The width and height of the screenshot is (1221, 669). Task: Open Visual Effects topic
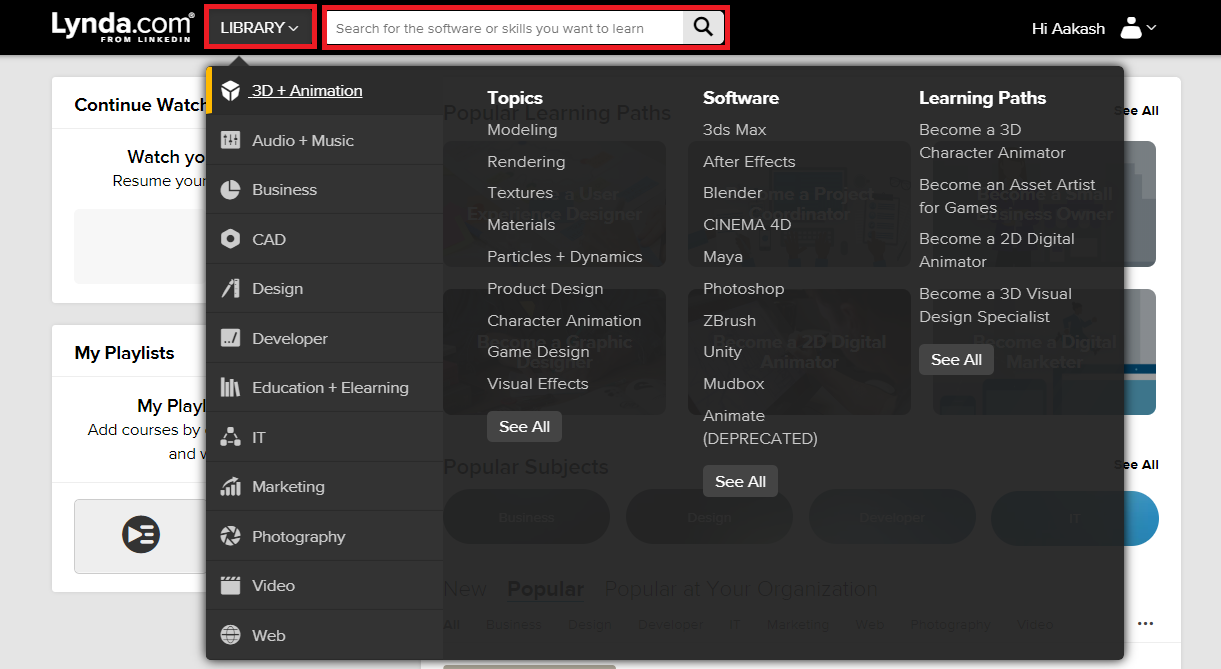point(538,384)
